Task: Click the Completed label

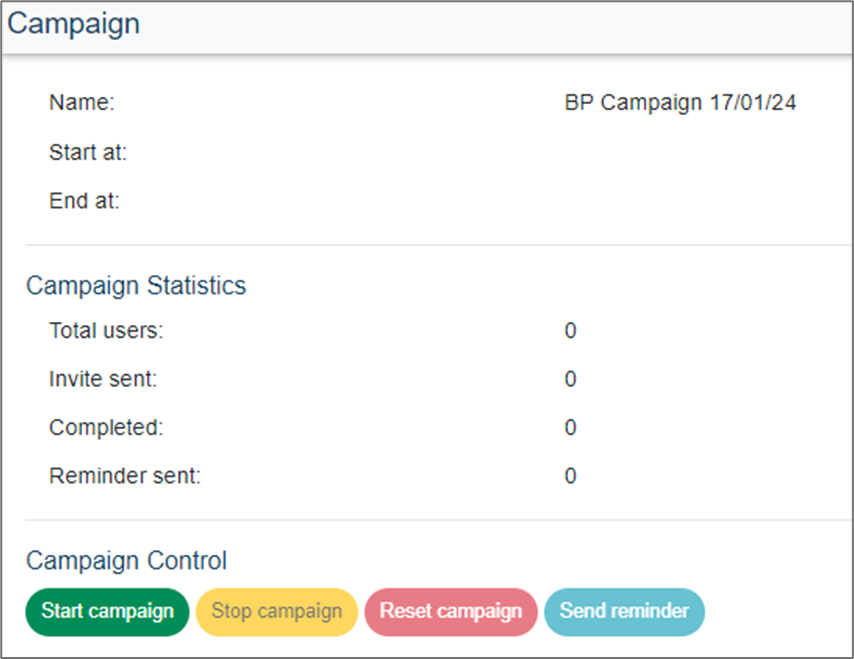Action: [106, 427]
